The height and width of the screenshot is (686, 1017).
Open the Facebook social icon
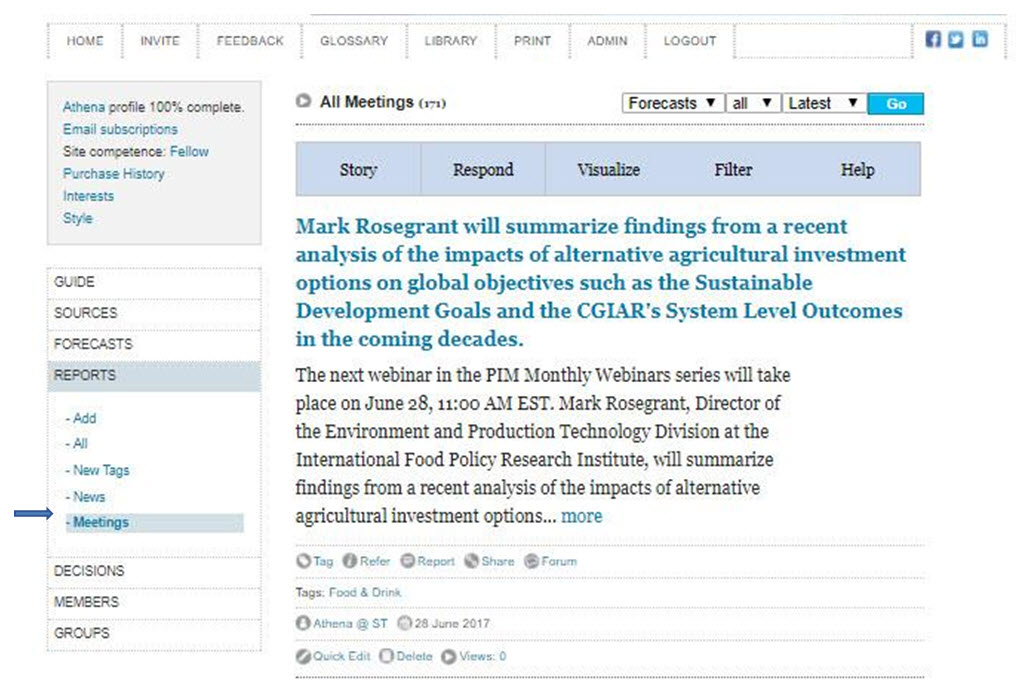(x=933, y=40)
